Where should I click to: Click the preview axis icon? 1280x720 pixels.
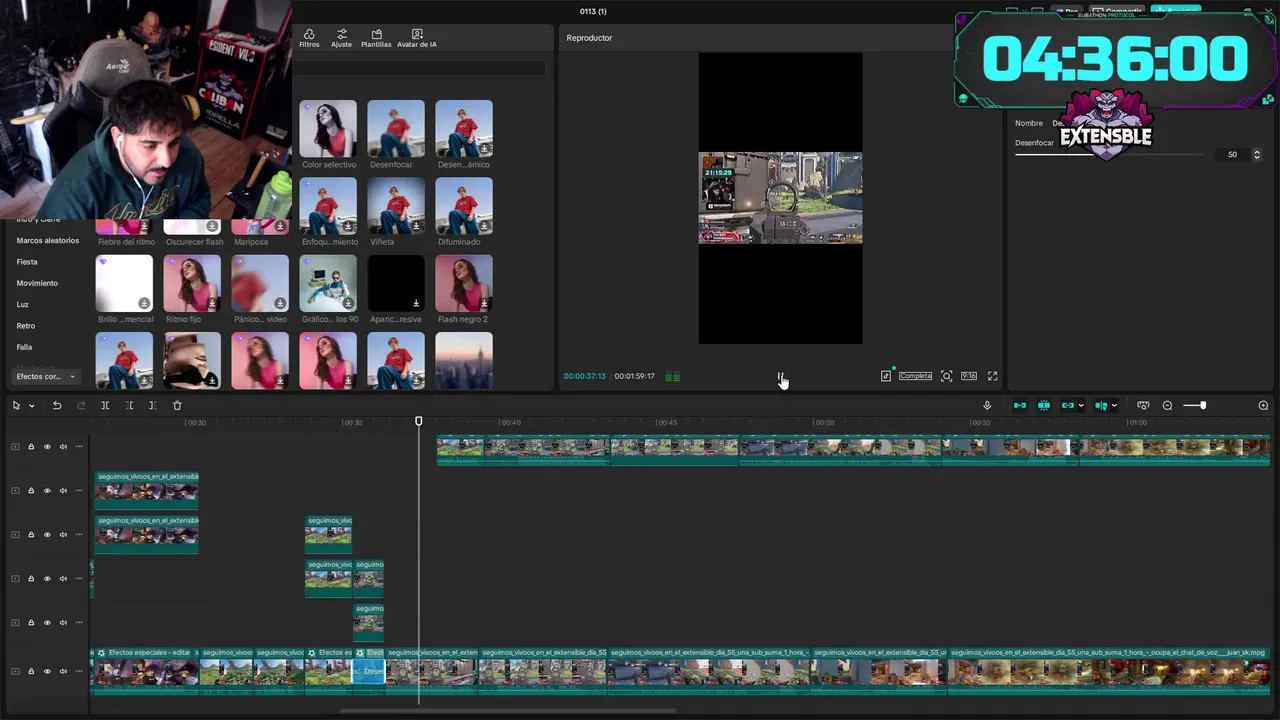(x=1100, y=405)
